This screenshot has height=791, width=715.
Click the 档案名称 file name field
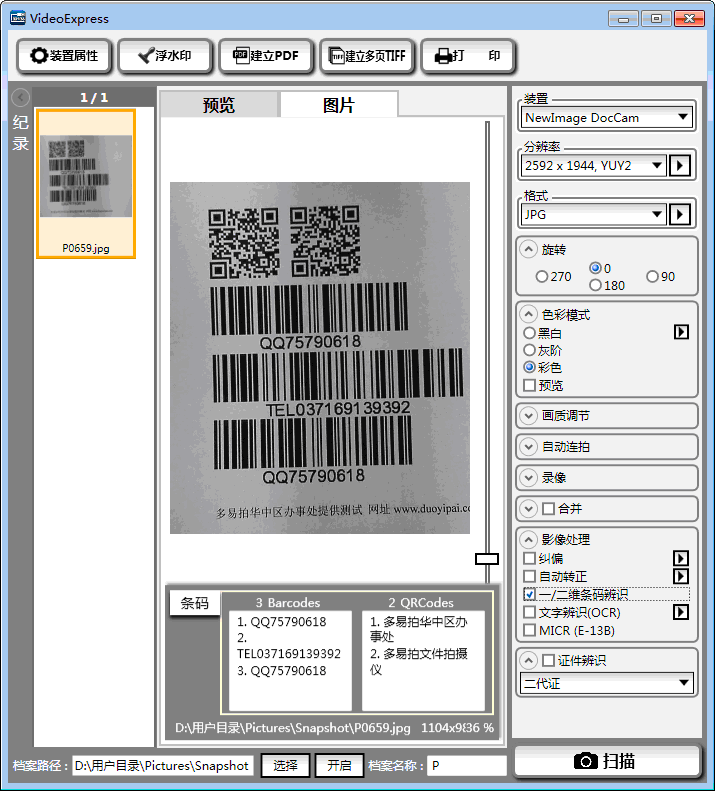(x=467, y=765)
